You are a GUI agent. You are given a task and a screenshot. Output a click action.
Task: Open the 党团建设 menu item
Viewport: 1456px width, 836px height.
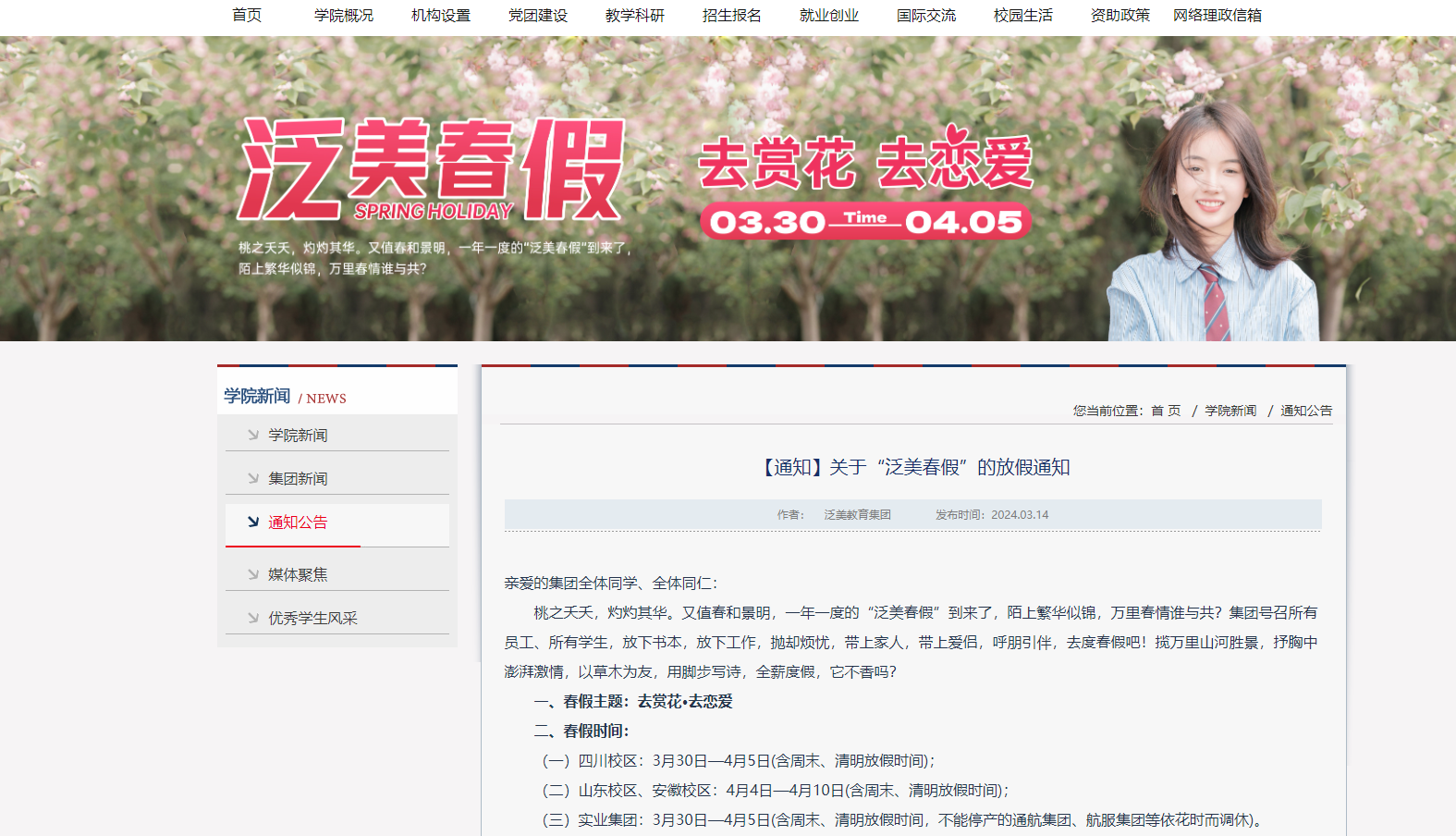[538, 15]
